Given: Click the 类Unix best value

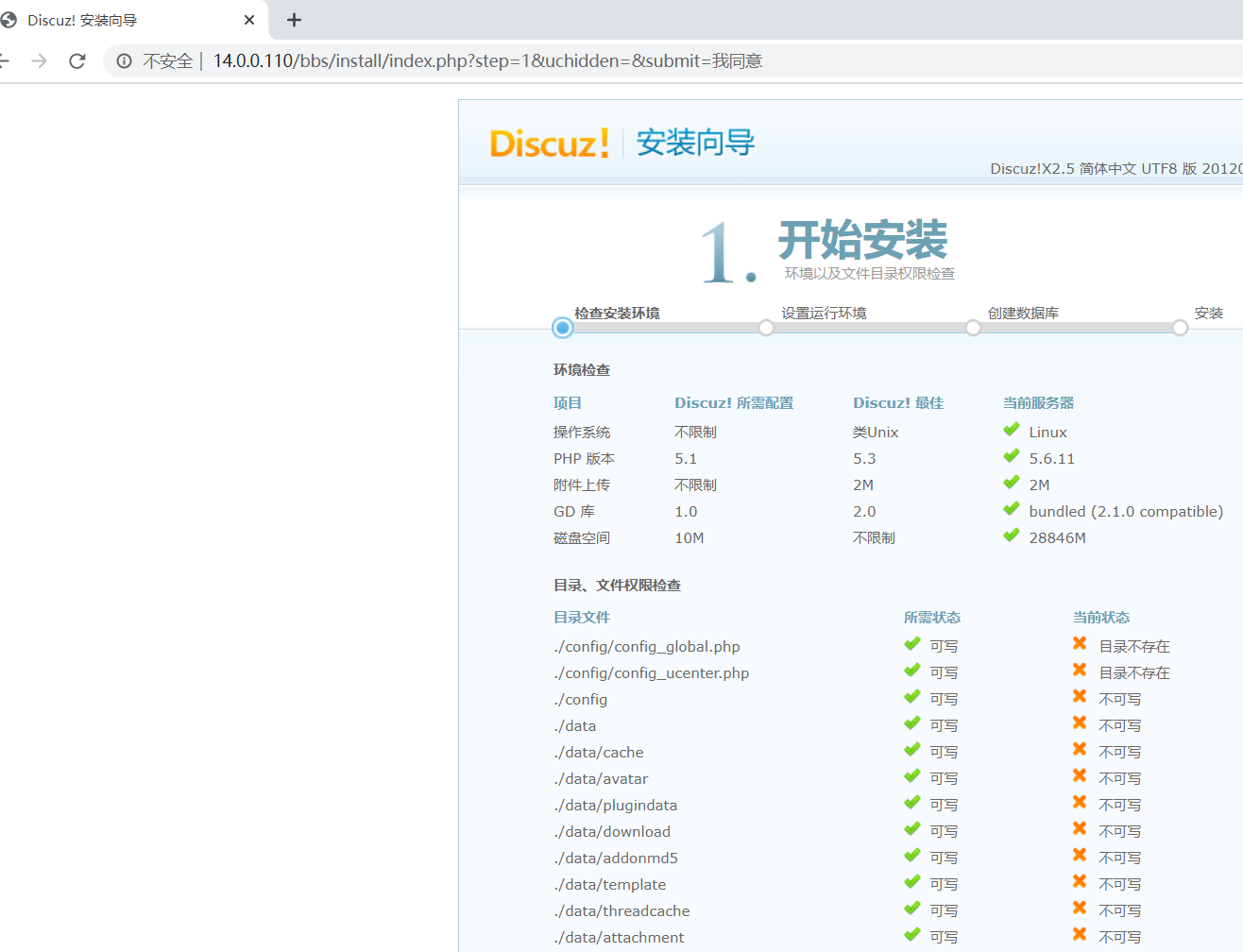Looking at the screenshot, I should (876, 433).
